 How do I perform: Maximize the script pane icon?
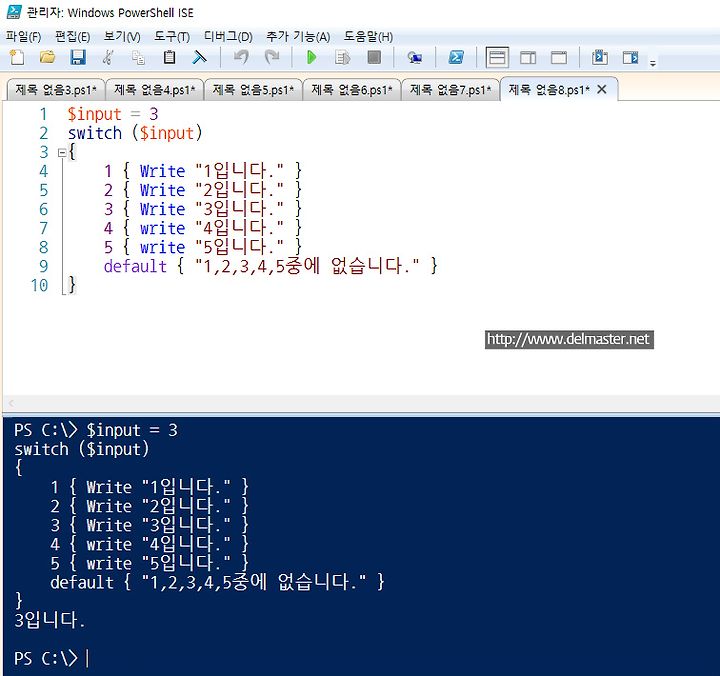point(559,58)
